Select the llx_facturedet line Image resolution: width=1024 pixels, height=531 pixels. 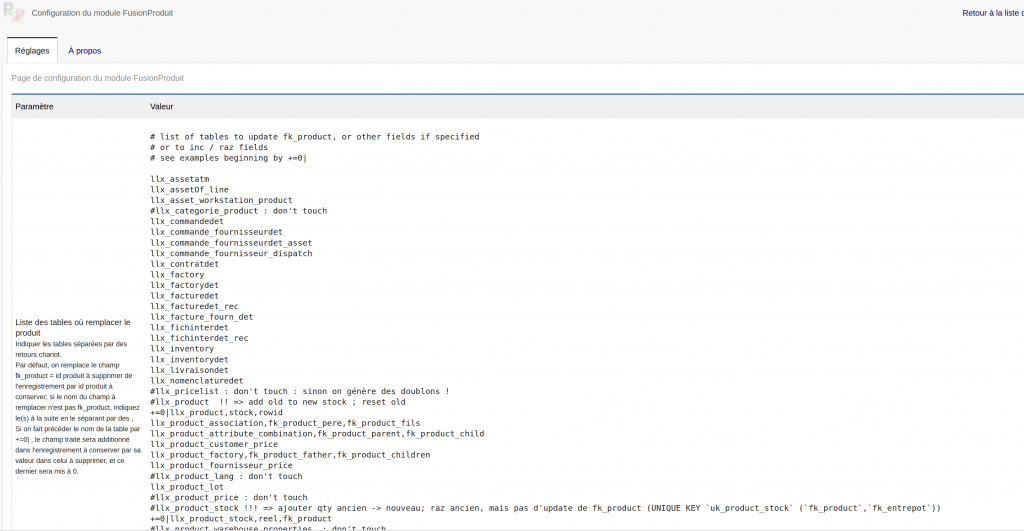(184, 296)
